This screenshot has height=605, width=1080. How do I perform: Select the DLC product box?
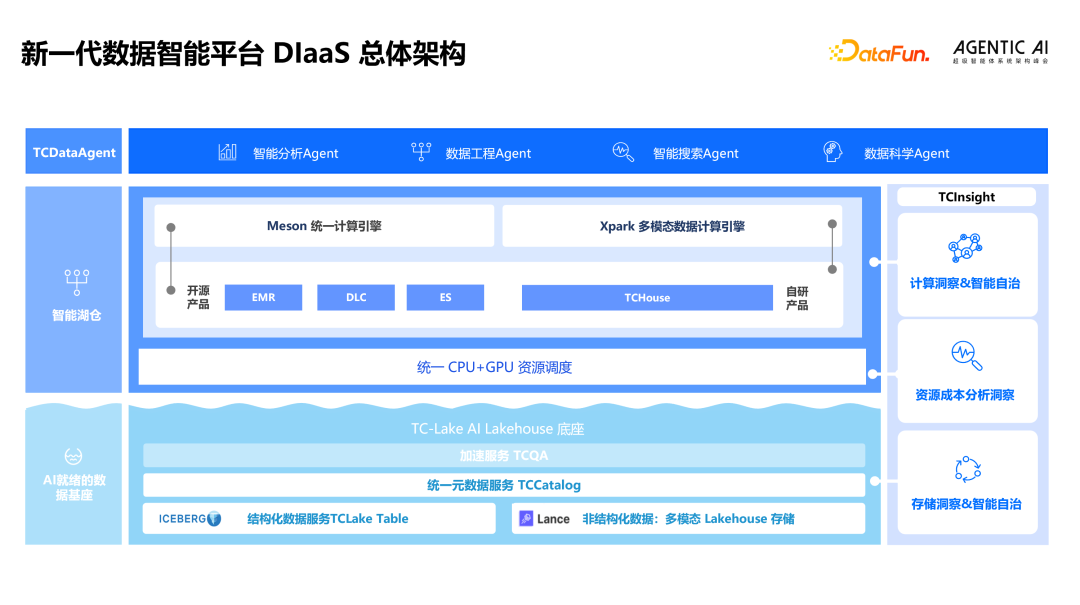pyautogui.click(x=356, y=298)
